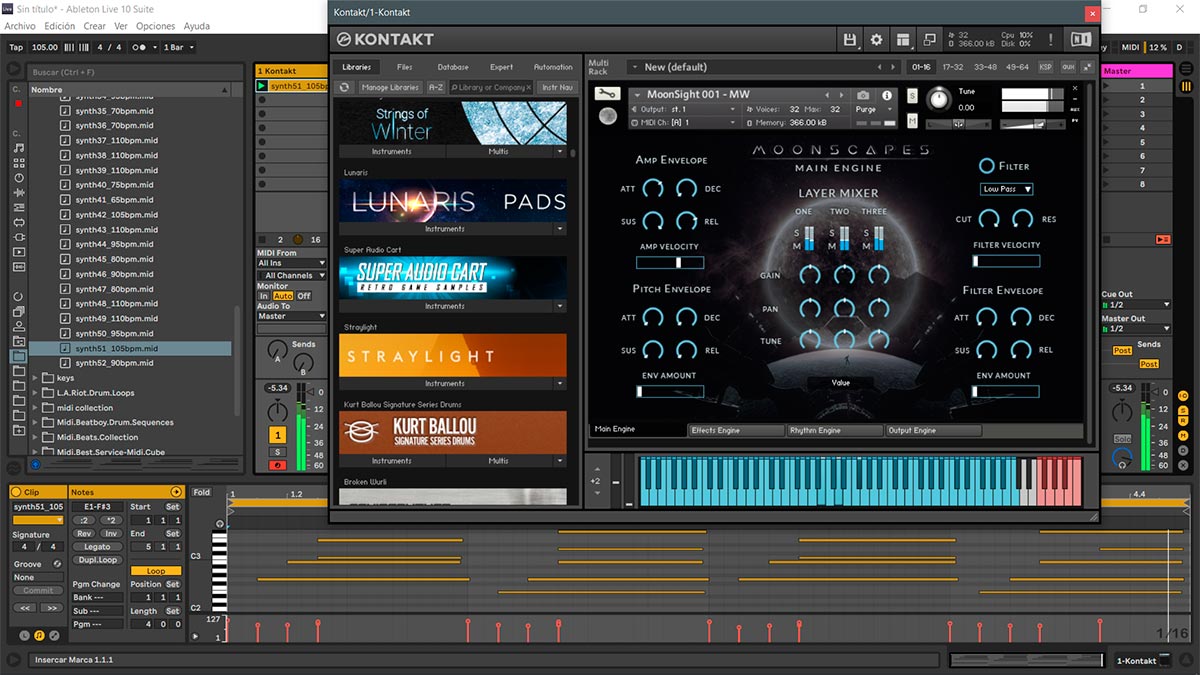Open MoonSight Output st. 1 dropdown
The width and height of the screenshot is (1200, 675).
684,109
